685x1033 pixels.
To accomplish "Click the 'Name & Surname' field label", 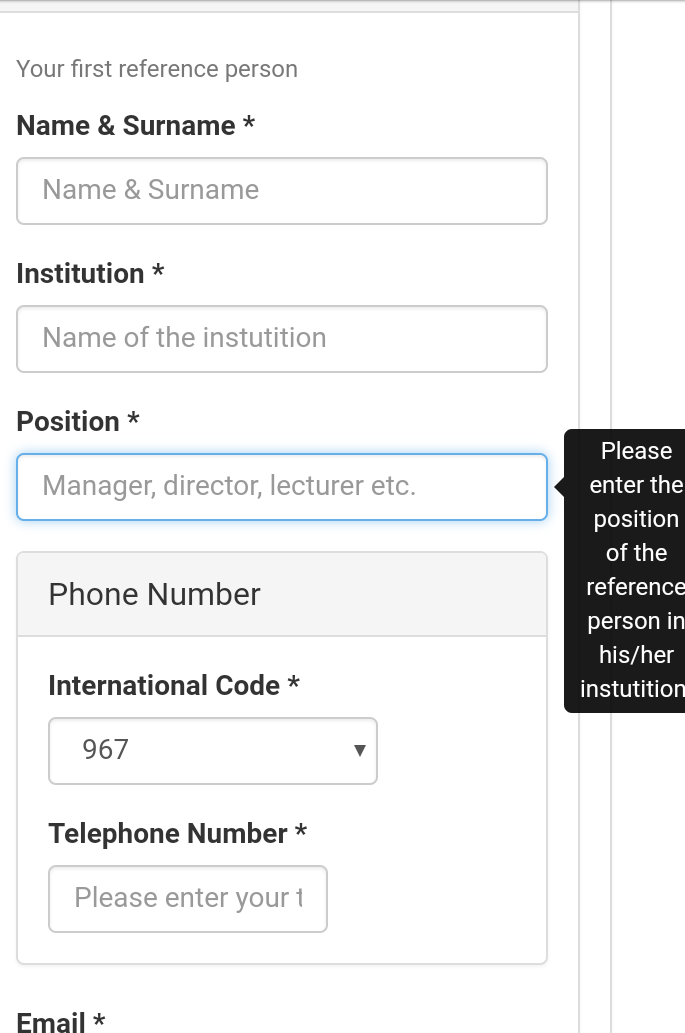I will tap(125, 126).
